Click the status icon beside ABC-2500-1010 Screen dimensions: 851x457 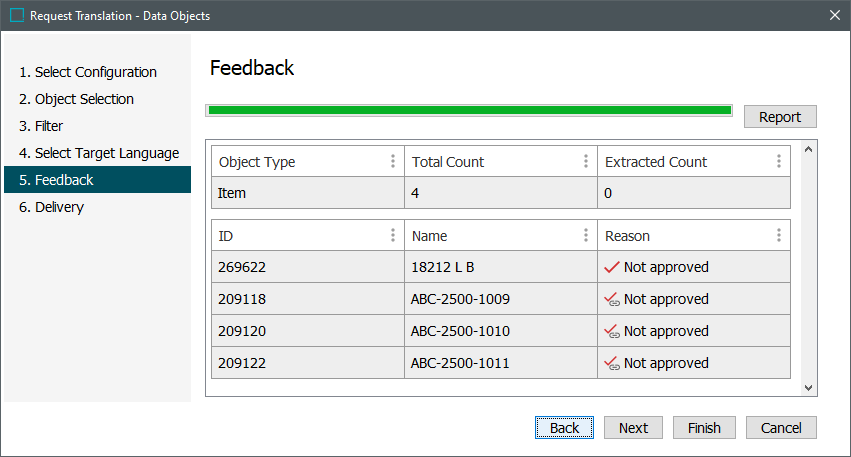[x=612, y=331]
